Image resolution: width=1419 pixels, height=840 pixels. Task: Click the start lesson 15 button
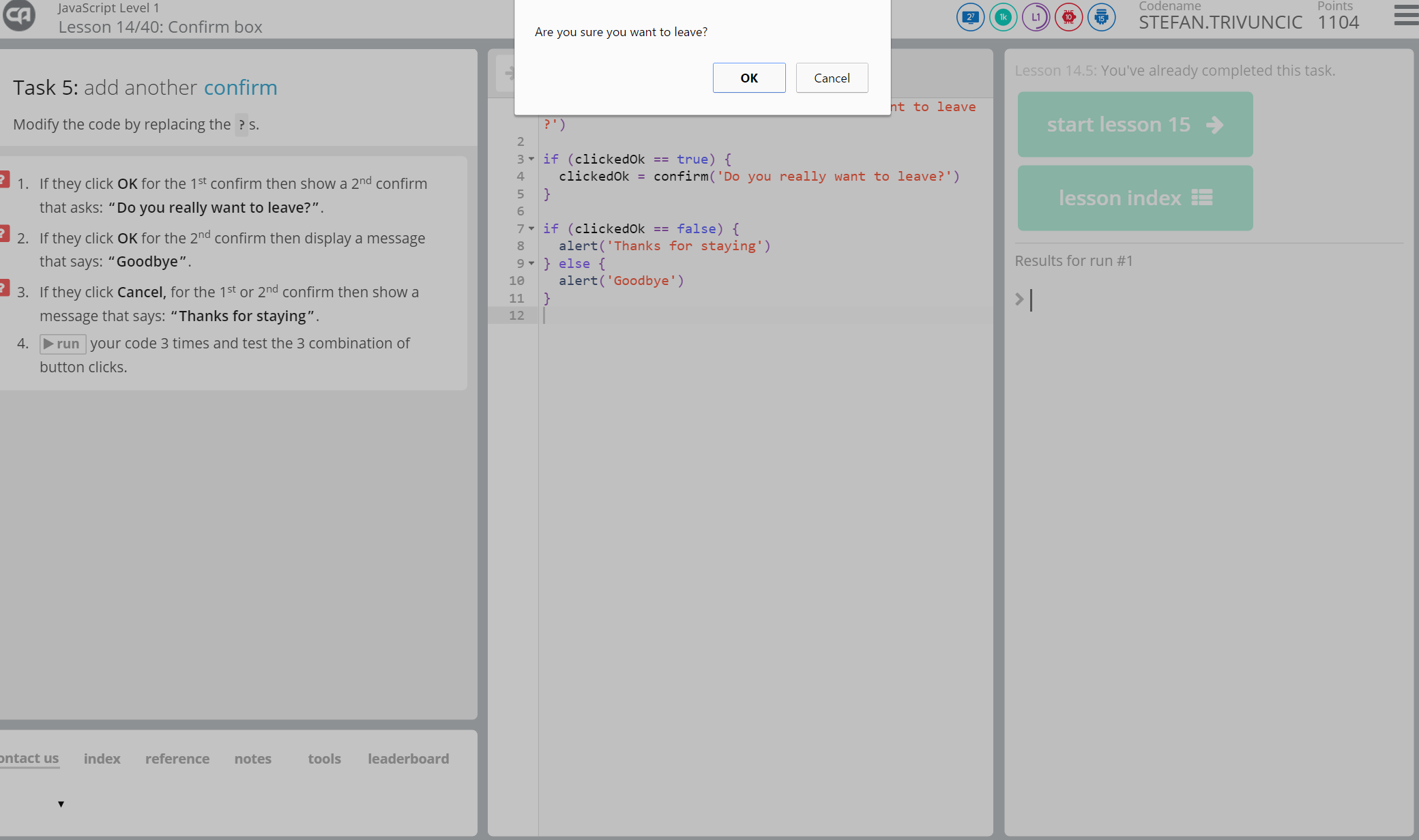point(1135,125)
